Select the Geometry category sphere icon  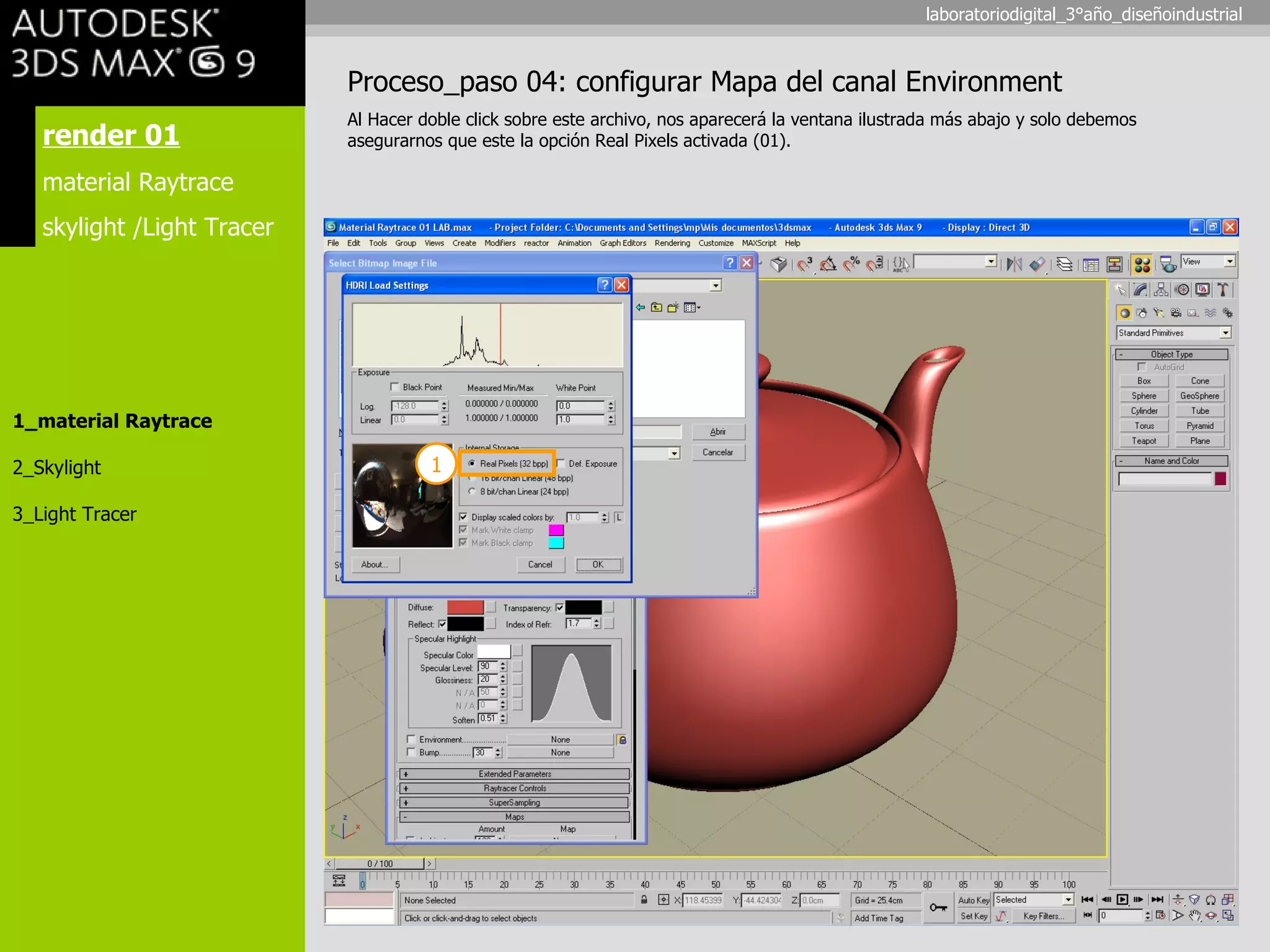click(1124, 313)
